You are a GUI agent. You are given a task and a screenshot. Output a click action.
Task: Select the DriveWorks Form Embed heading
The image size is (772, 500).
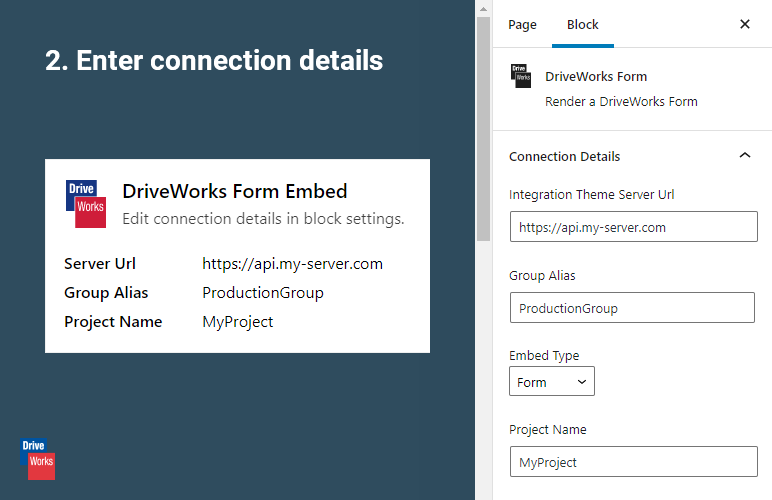[235, 191]
